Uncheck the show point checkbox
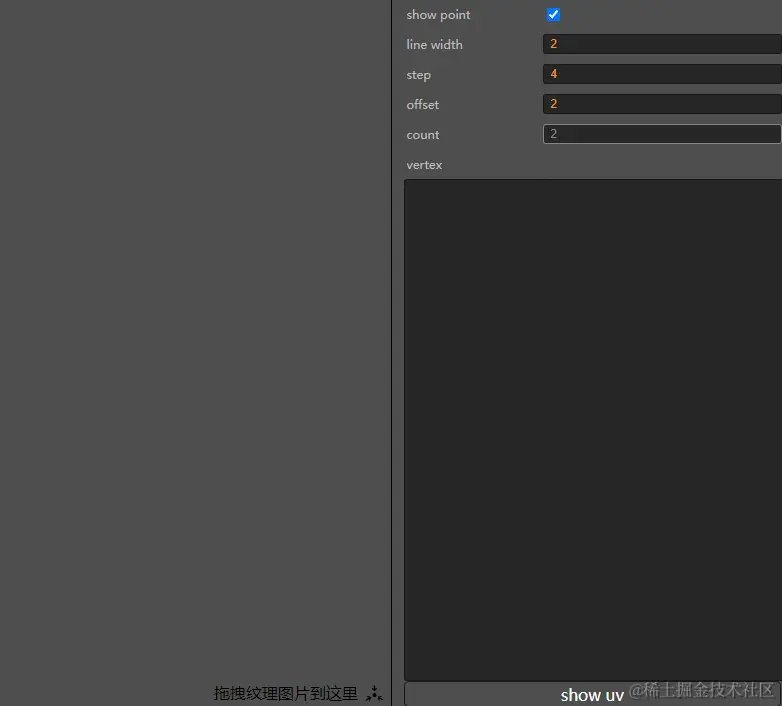The image size is (782, 706). pyautogui.click(x=553, y=14)
